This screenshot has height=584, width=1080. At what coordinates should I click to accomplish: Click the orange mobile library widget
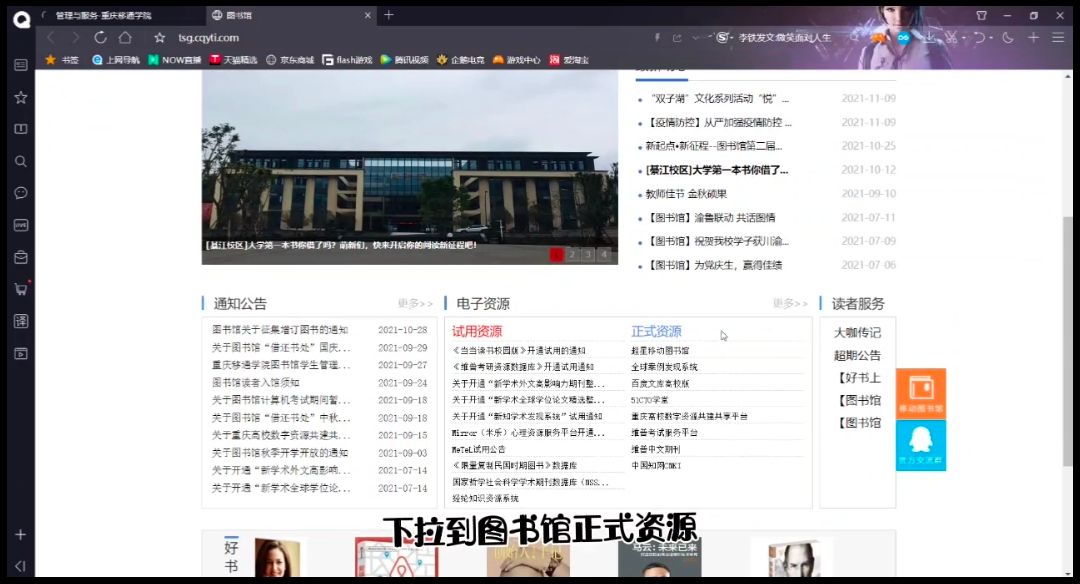[920, 393]
